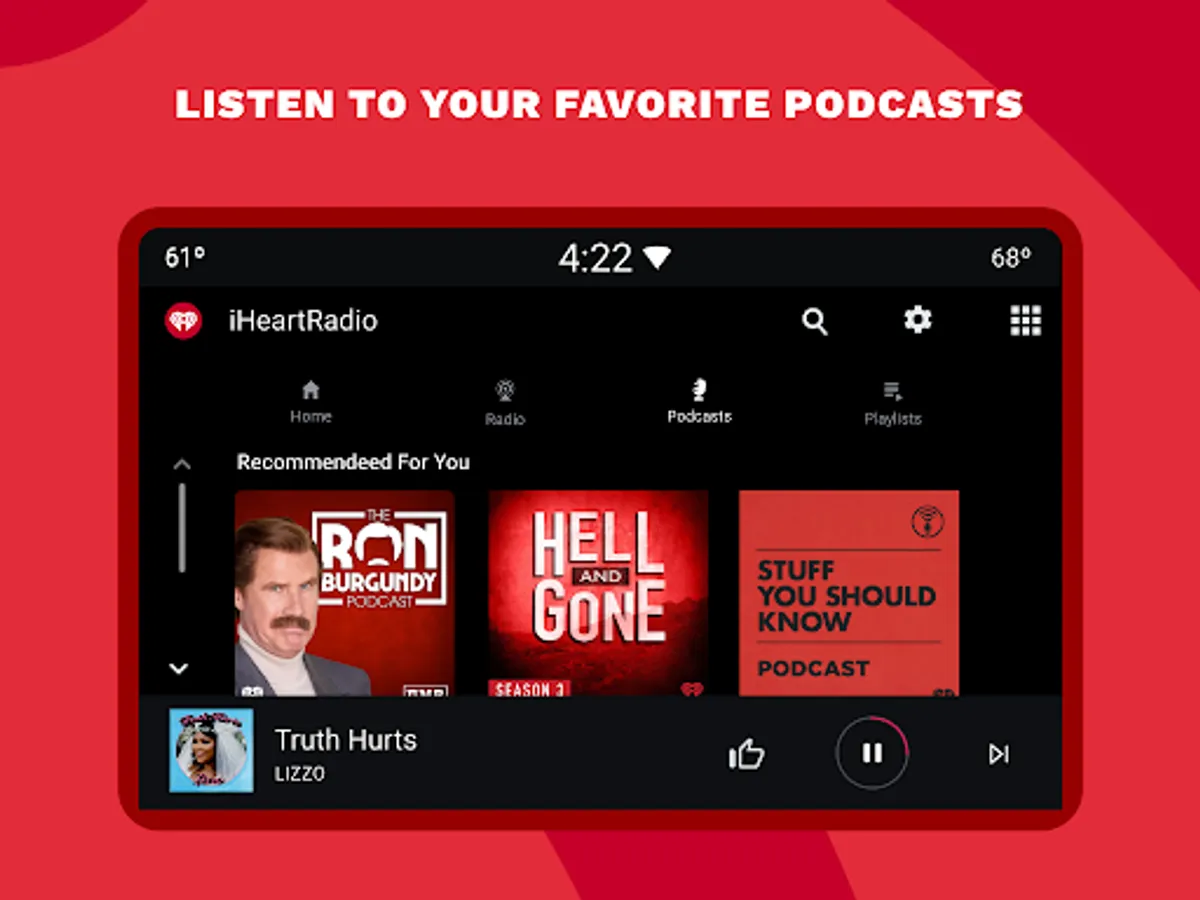The height and width of the screenshot is (900, 1200).
Task: Click the Truth Hurts song title
Action: [x=346, y=740]
